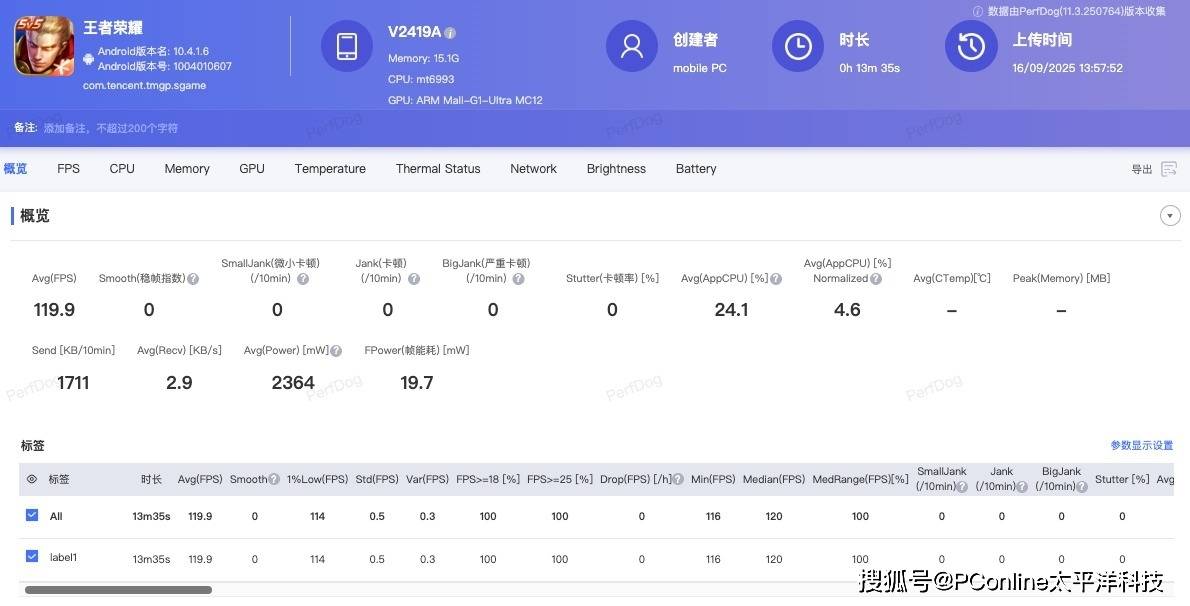Click the Honor of Kings game icon
This screenshot has height=606, width=1190.
pos(44,46)
